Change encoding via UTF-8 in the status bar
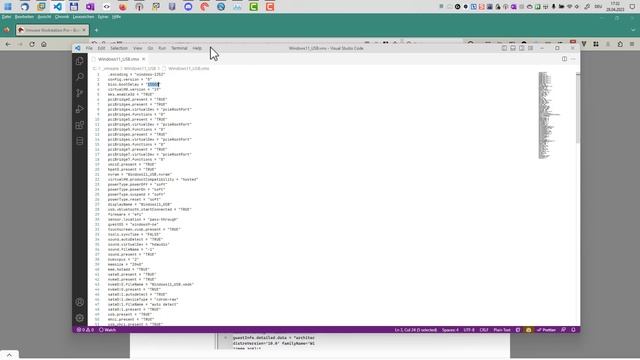640x360 pixels. 469,330
